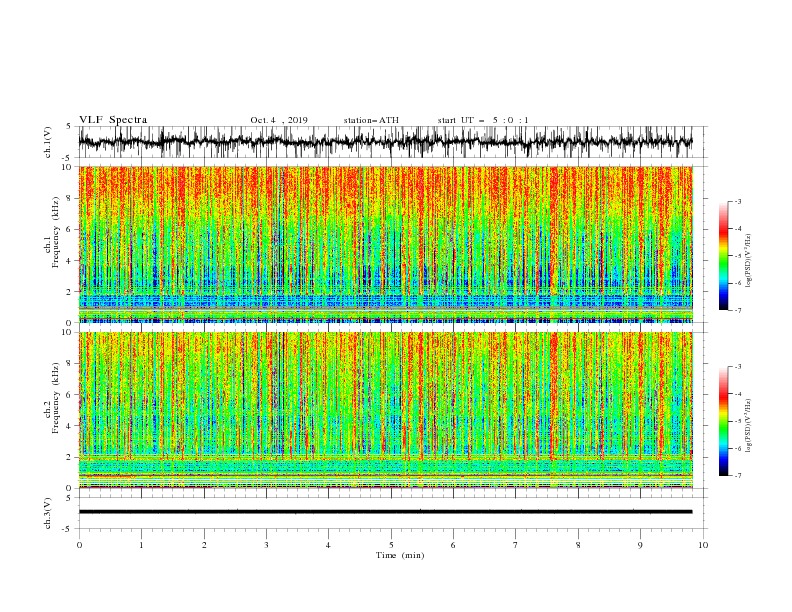792x612 pixels.
Task: Click the ch.1 spectrogram panel
Action: [x=385, y=244]
